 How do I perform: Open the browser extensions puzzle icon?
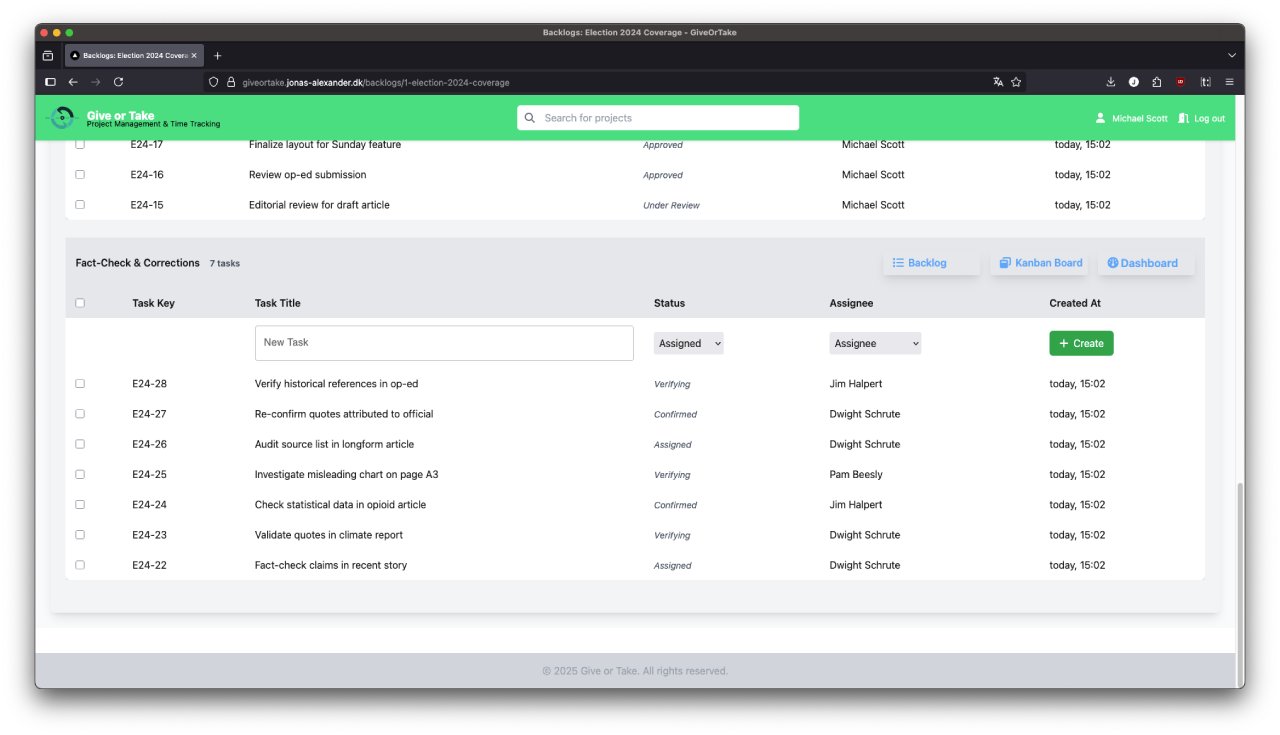click(x=1157, y=82)
